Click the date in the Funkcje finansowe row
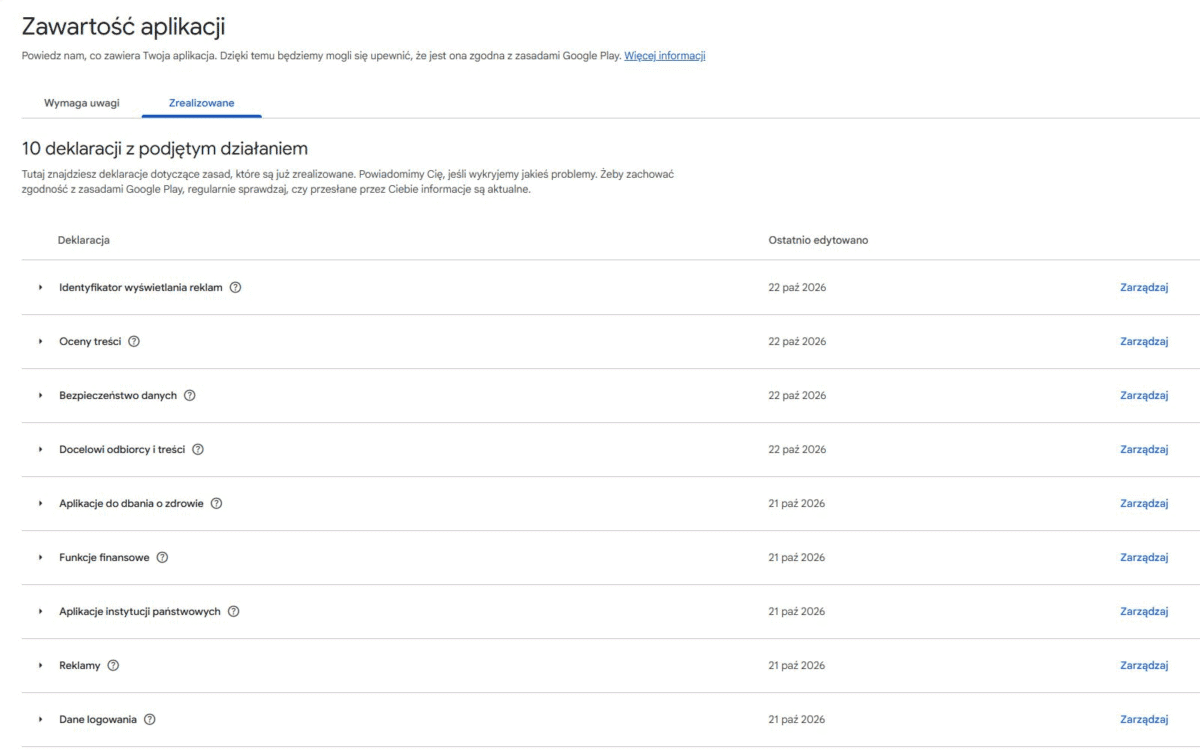1200x750 pixels. [797, 557]
